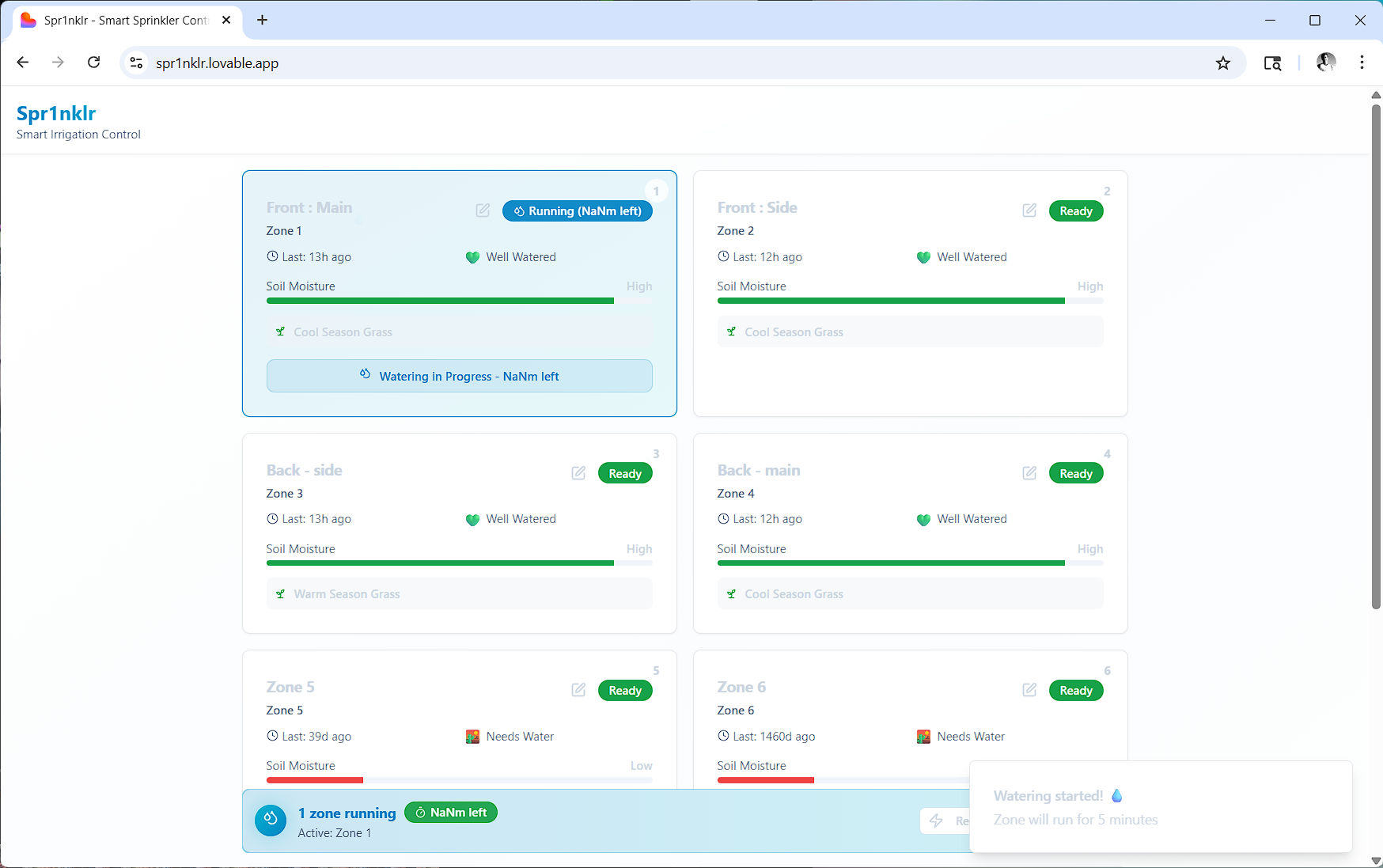Click the page vertical scrollbar
Image resolution: width=1383 pixels, height=868 pixels.
pos(1376,356)
